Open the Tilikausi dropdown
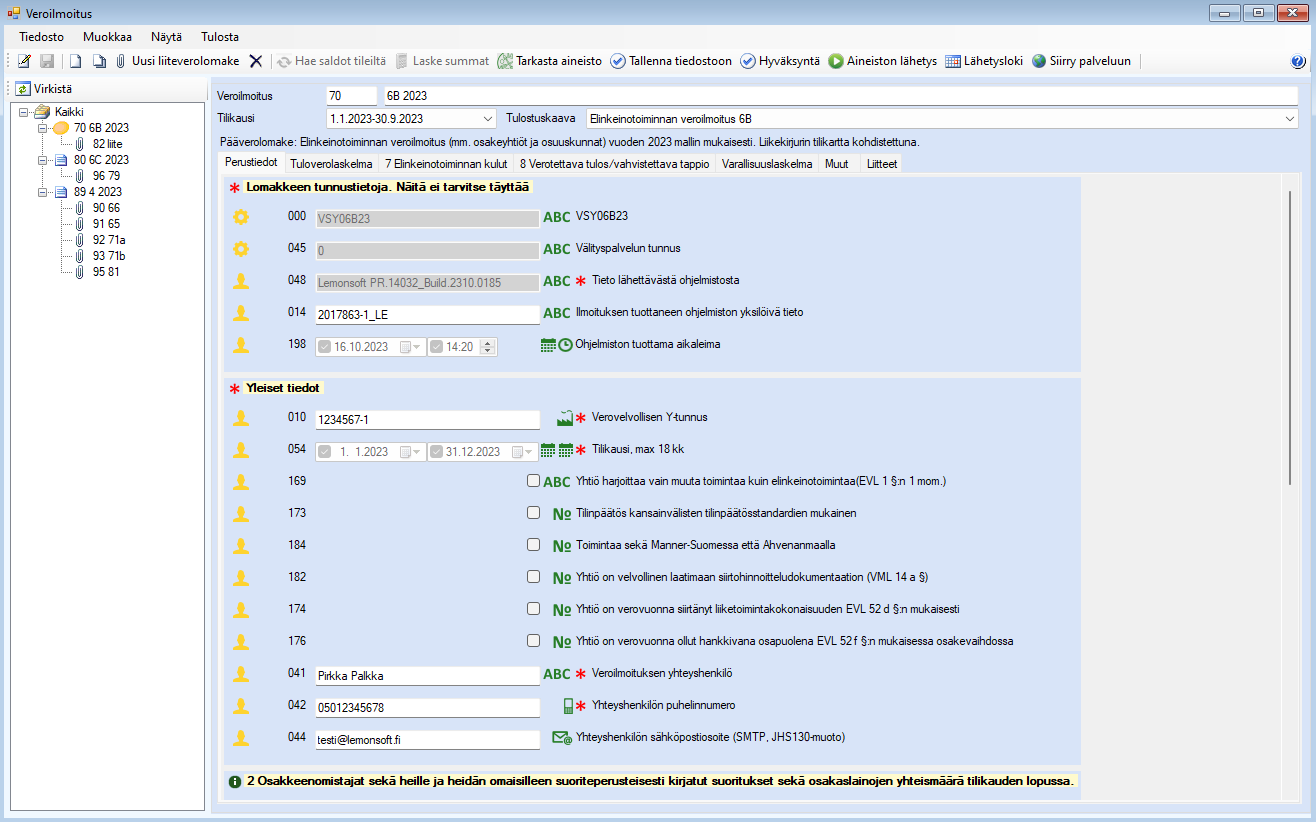 (x=487, y=118)
